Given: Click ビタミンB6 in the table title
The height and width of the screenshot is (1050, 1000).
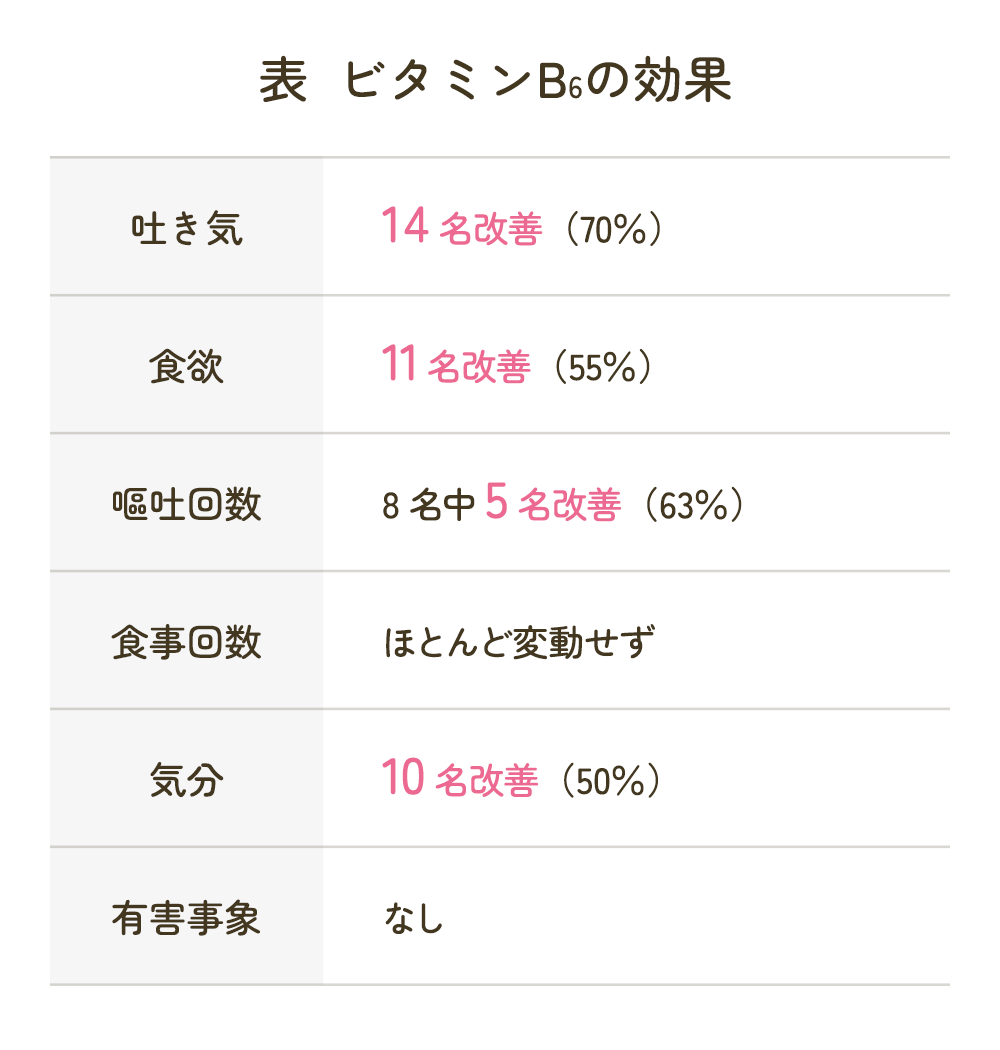Looking at the screenshot, I should [x=463, y=82].
